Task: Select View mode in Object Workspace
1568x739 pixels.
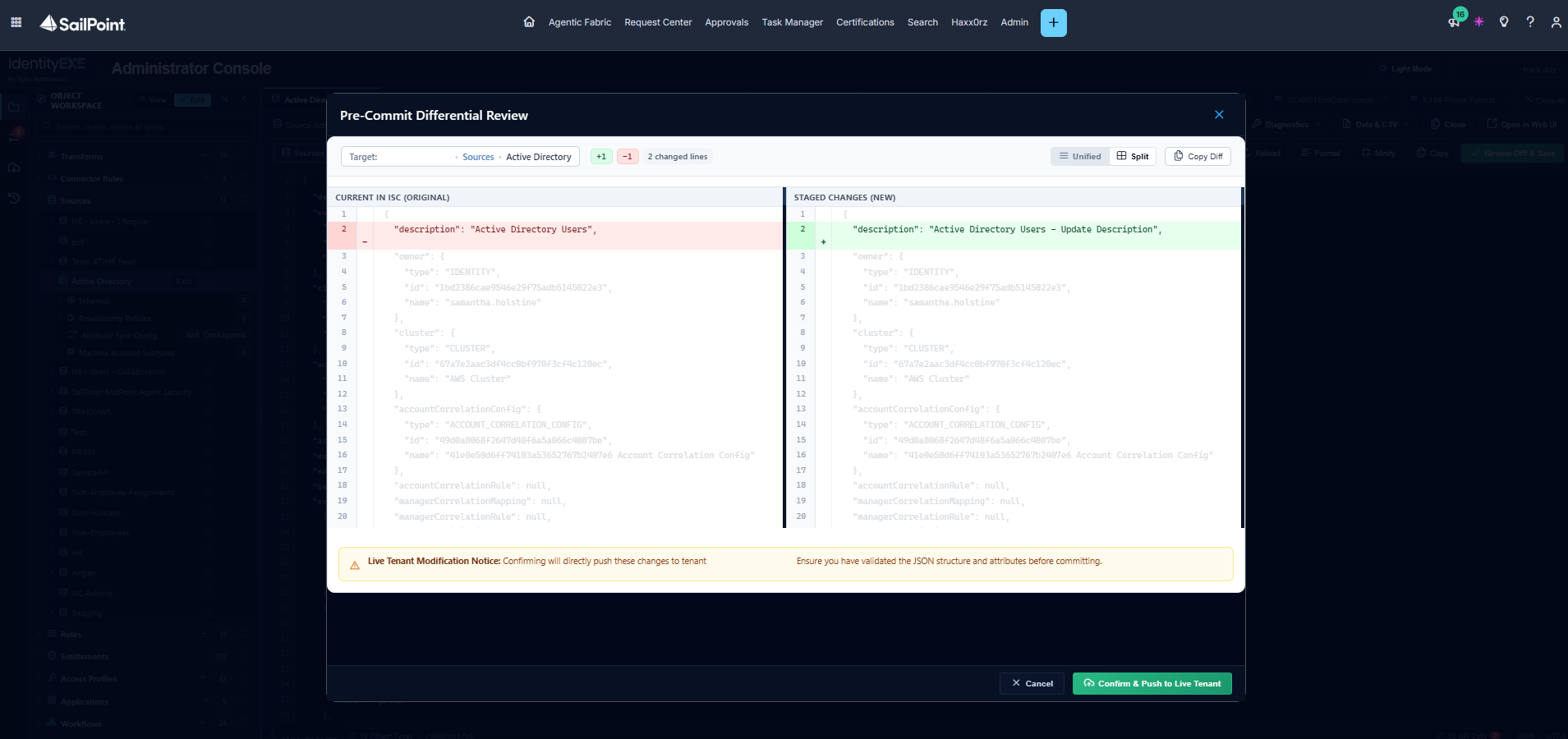Action: tap(153, 100)
